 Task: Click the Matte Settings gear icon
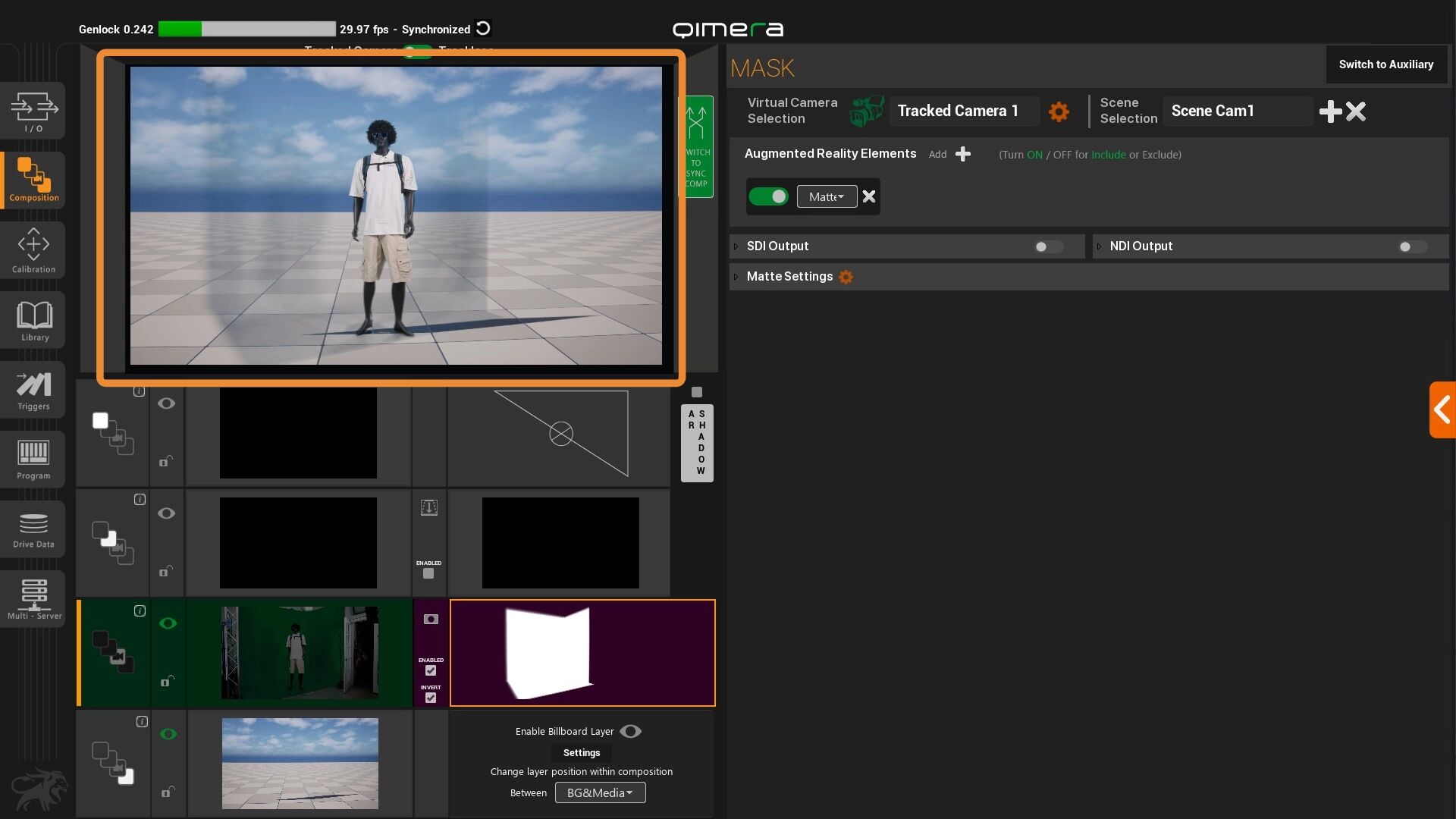(x=846, y=277)
